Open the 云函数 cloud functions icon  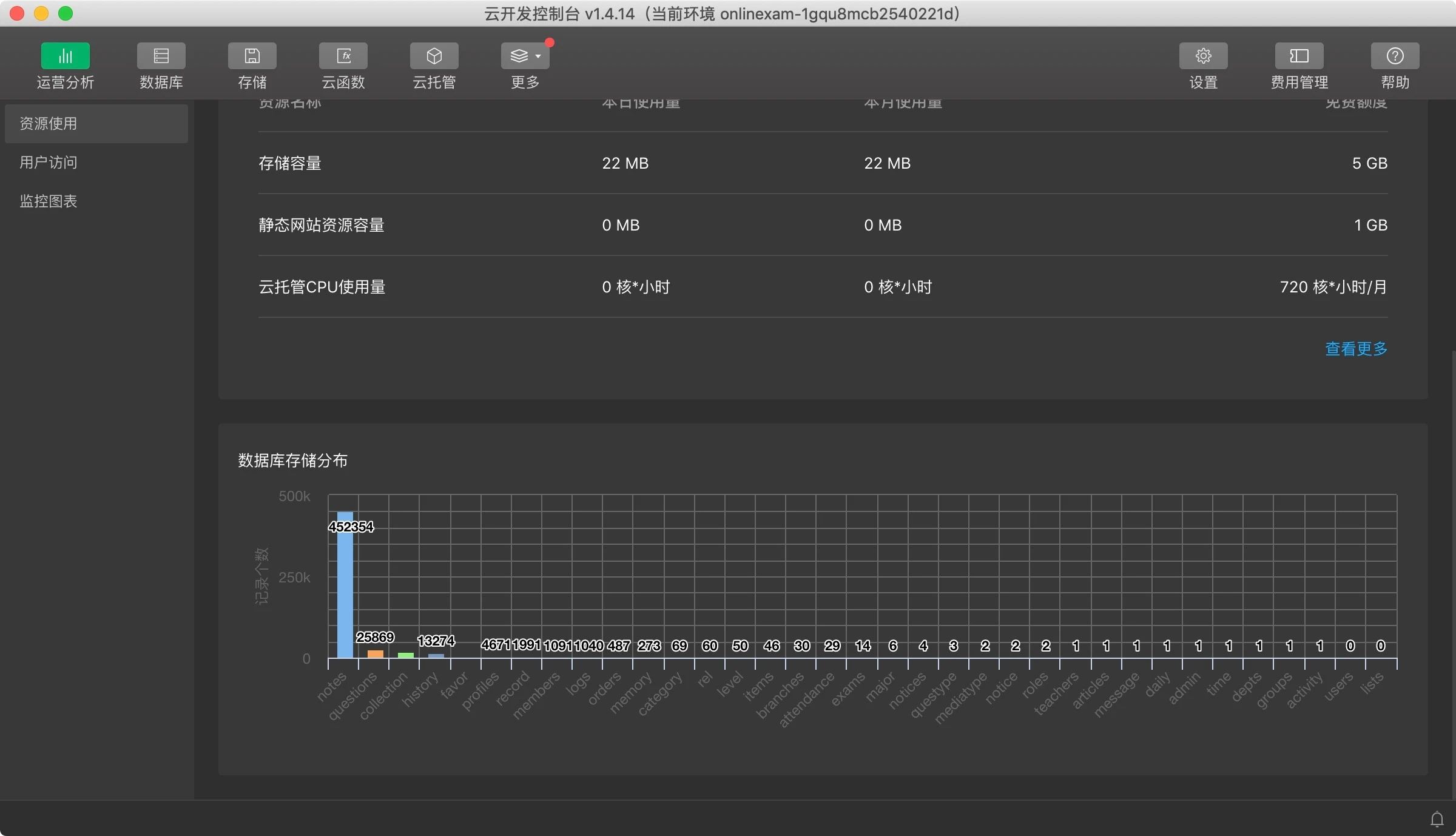[343, 56]
